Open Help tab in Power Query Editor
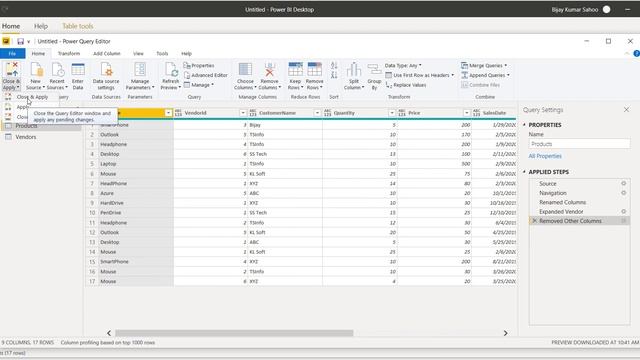 (187, 53)
